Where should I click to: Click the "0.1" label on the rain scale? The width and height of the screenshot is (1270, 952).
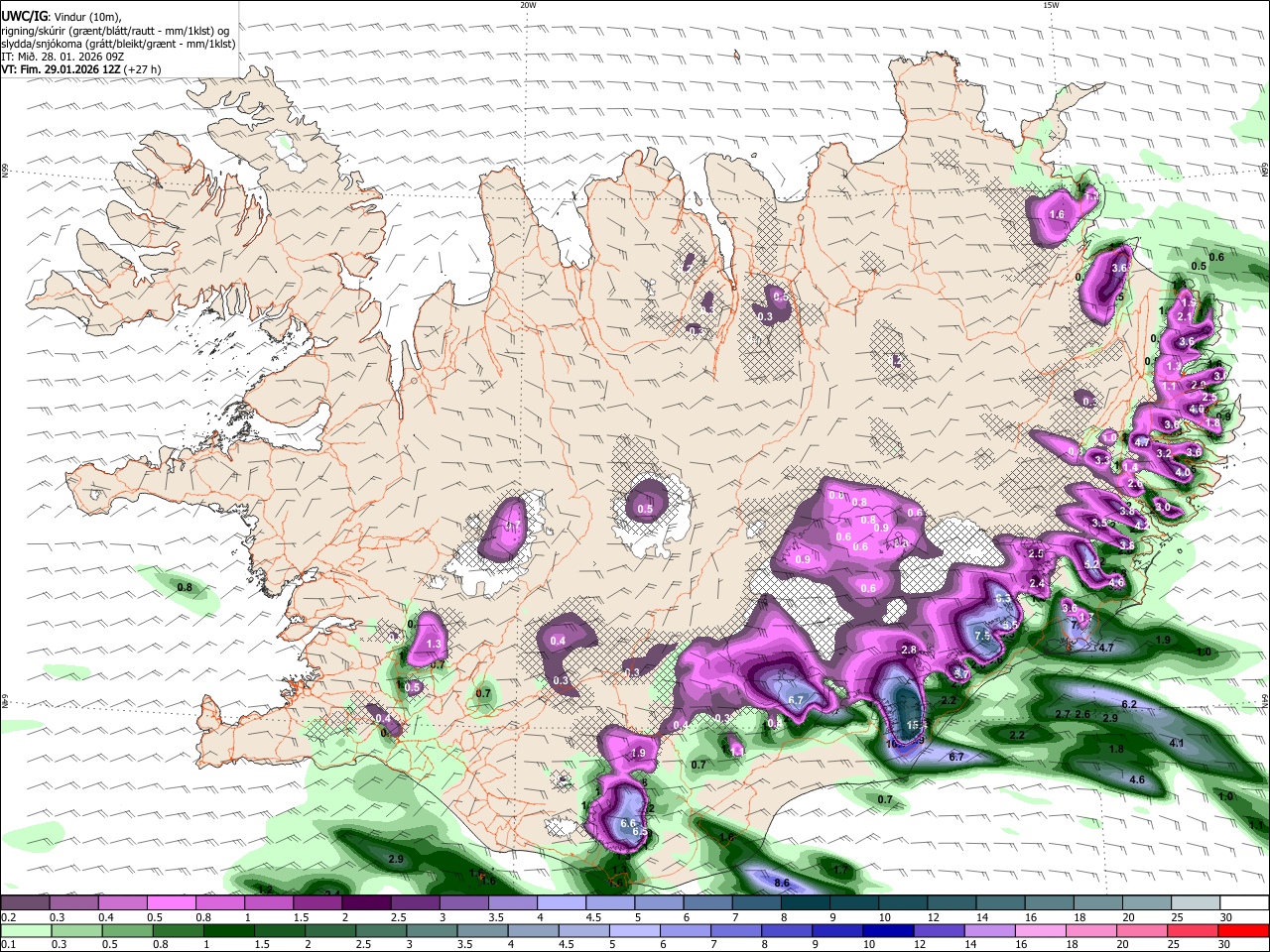[8, 945]
